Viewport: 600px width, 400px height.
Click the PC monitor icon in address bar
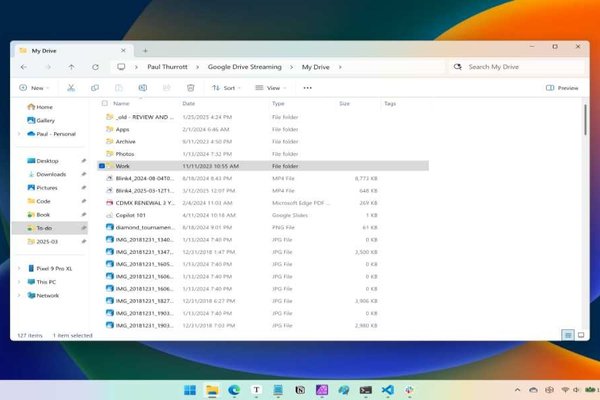[x=121, y=67]
